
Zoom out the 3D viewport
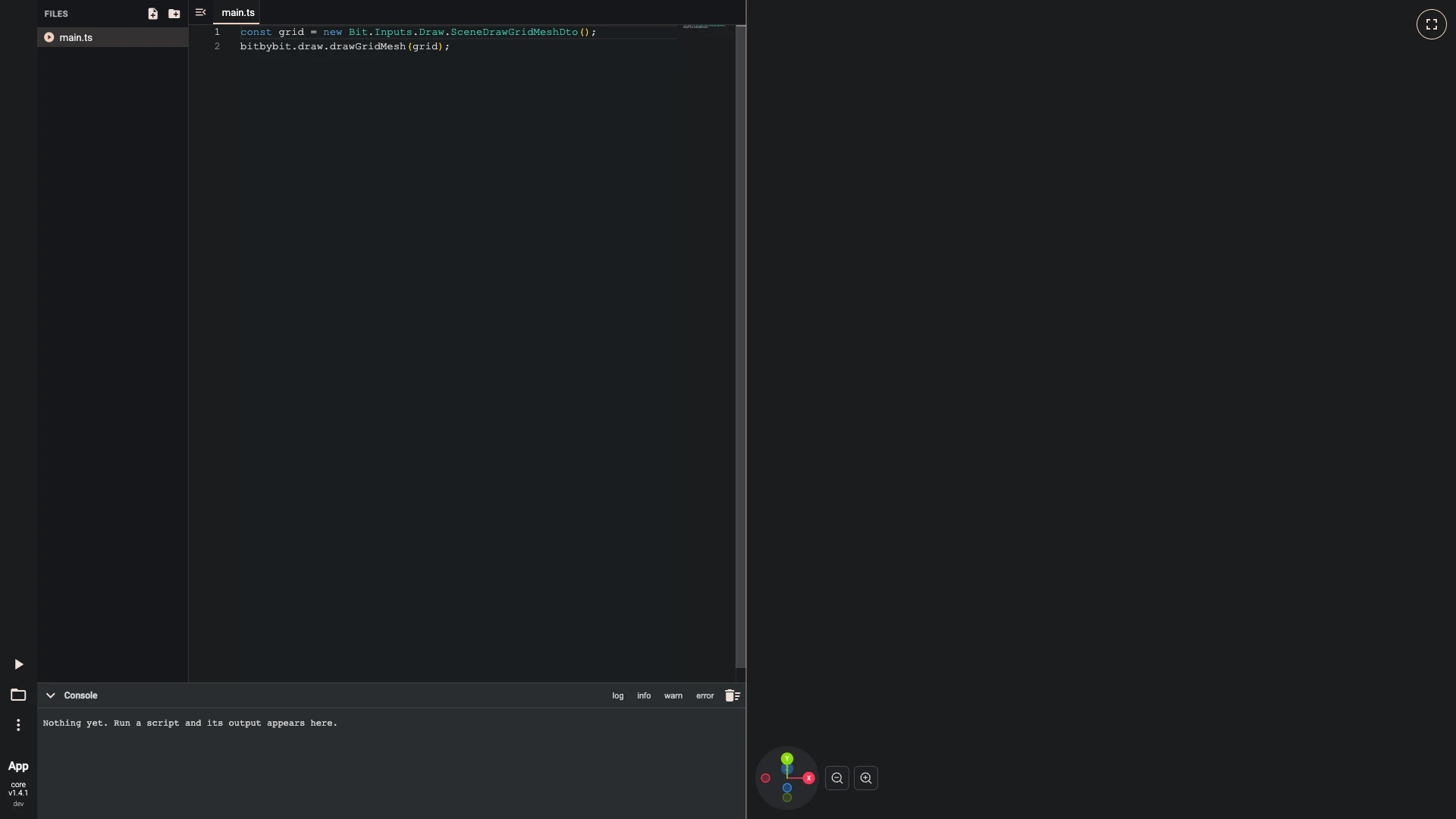(837, 778)
